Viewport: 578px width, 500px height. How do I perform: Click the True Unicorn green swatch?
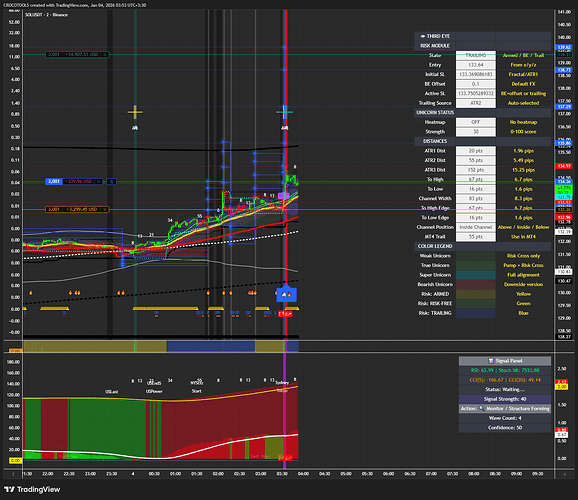476,265
